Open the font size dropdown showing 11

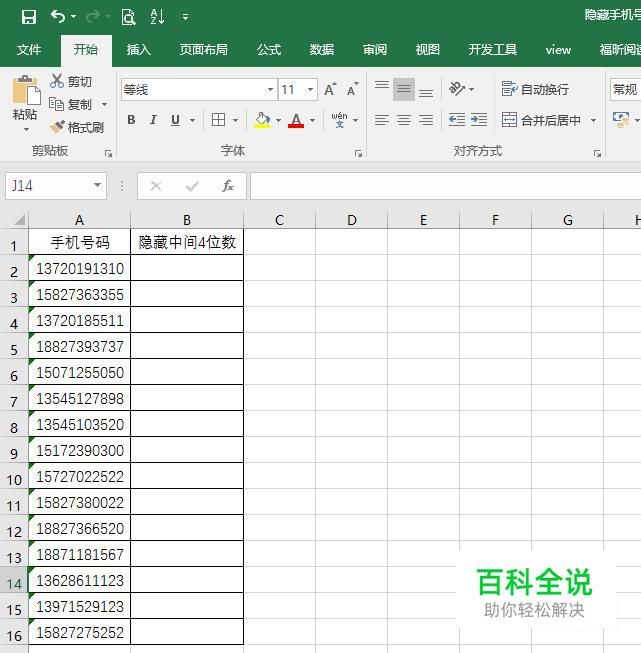coord(310,90)
